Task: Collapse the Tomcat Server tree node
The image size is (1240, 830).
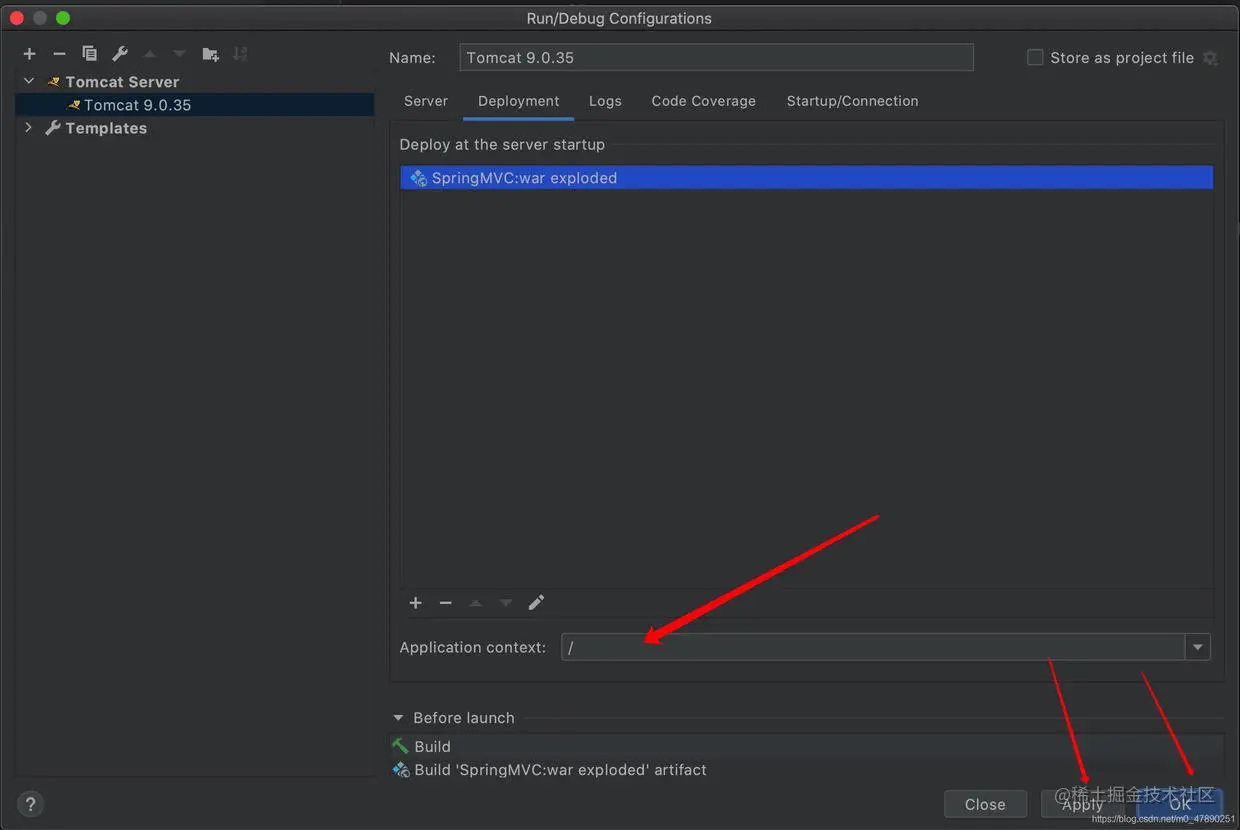Action: (29, 81)
